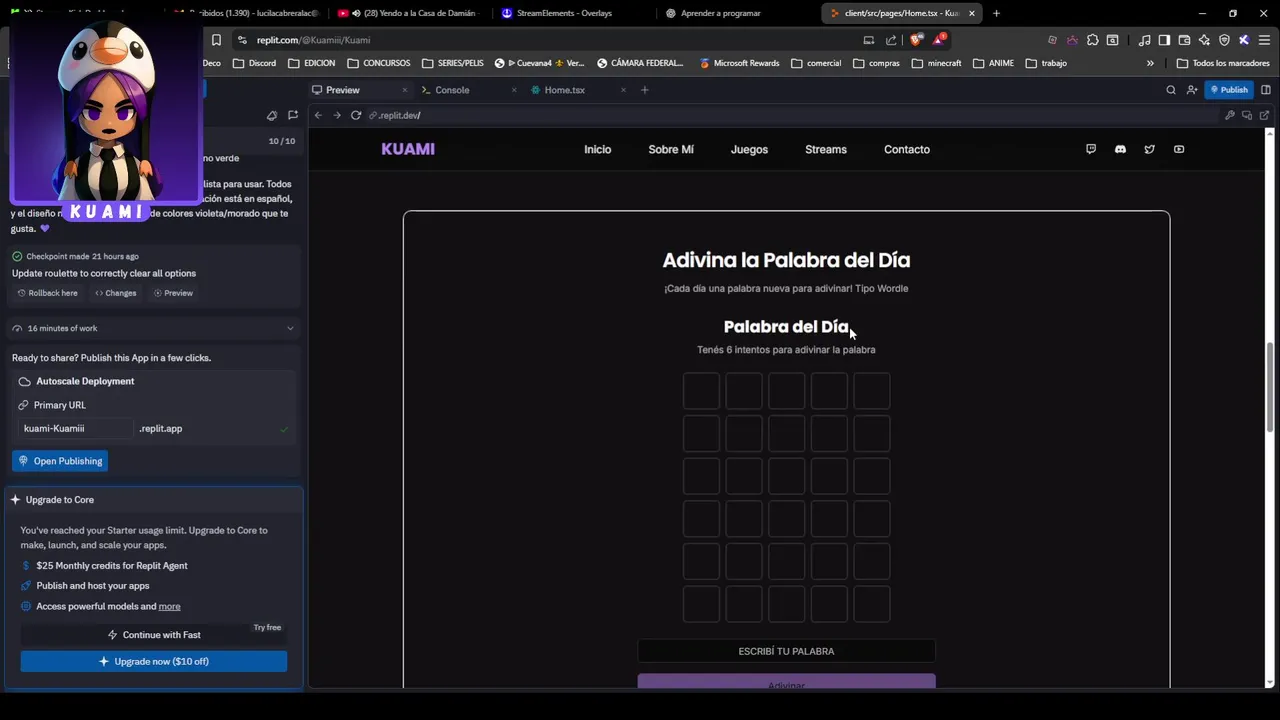Click Upgrade now ($10 off) button
Image resolution: width=1280 pixels, height=720 pixels.
click(154, 661)
